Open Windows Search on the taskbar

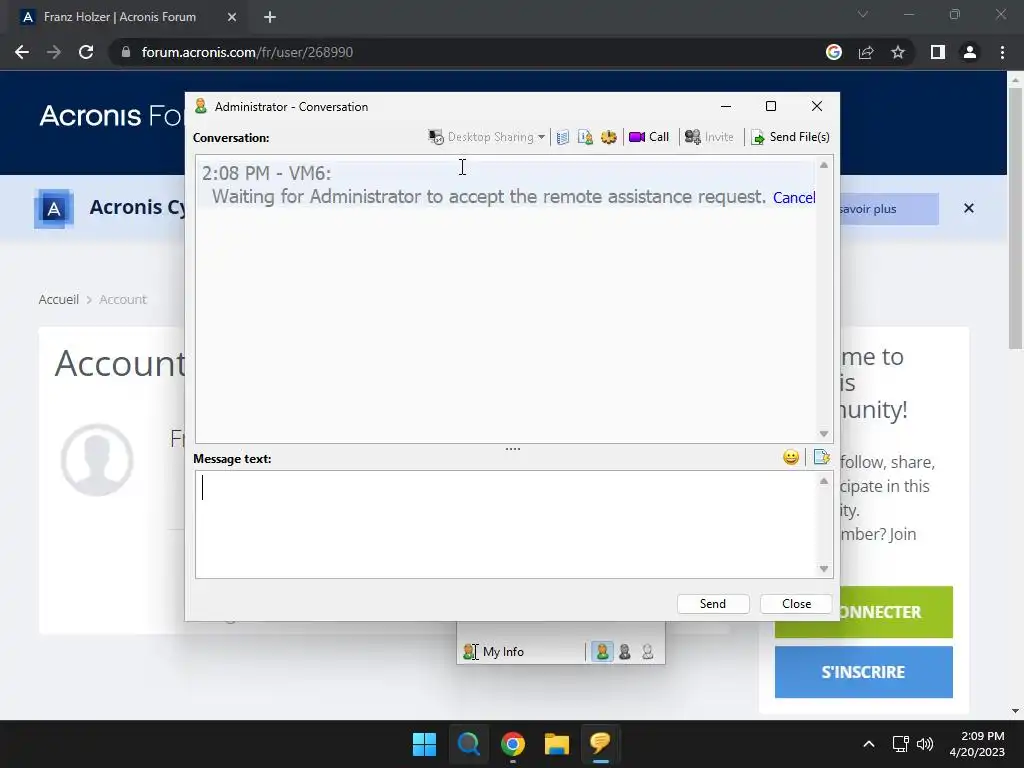coord(468,744)
